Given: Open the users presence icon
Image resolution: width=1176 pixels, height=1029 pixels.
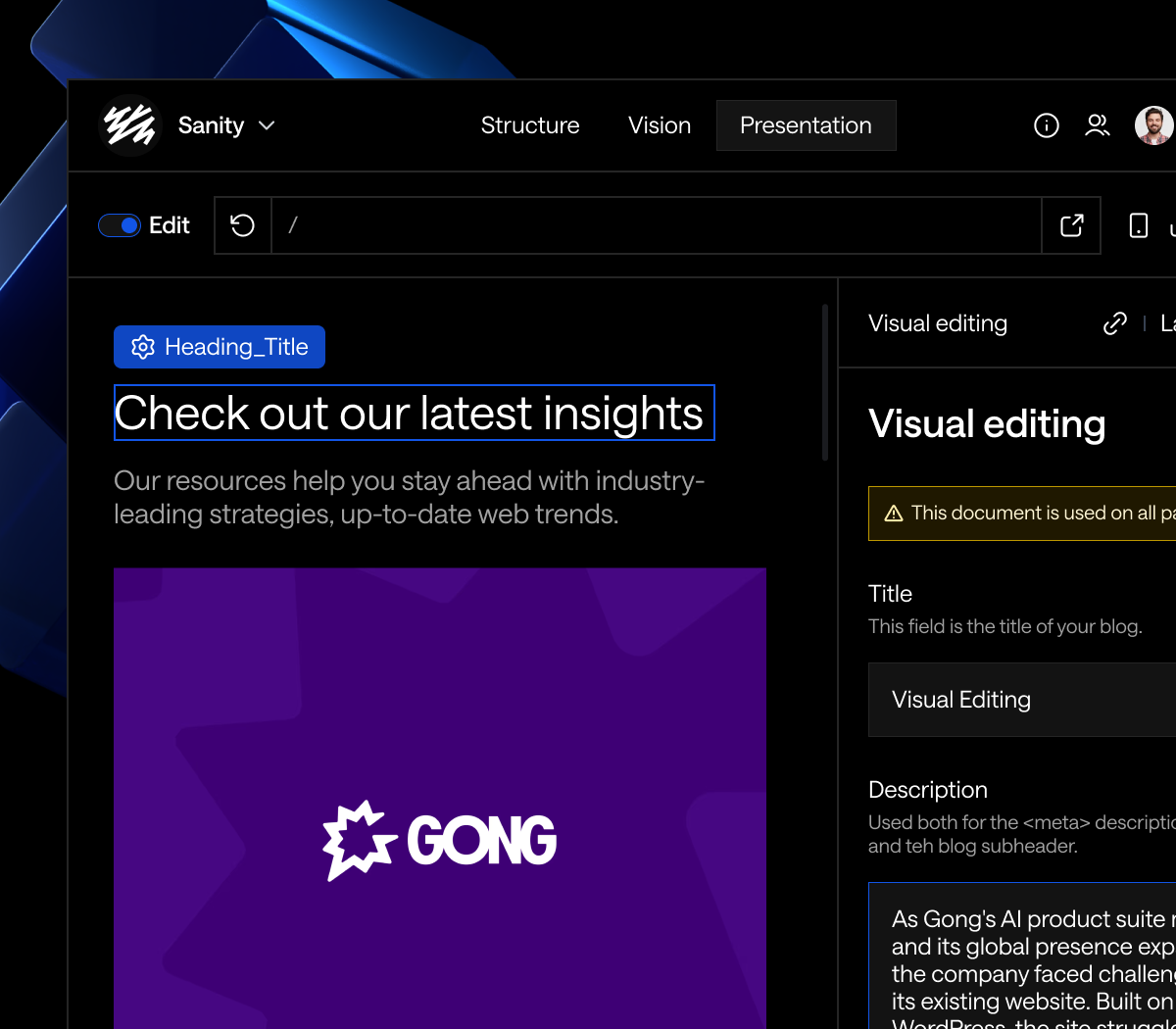Looking at the screenshot, I should (1098, 125).
